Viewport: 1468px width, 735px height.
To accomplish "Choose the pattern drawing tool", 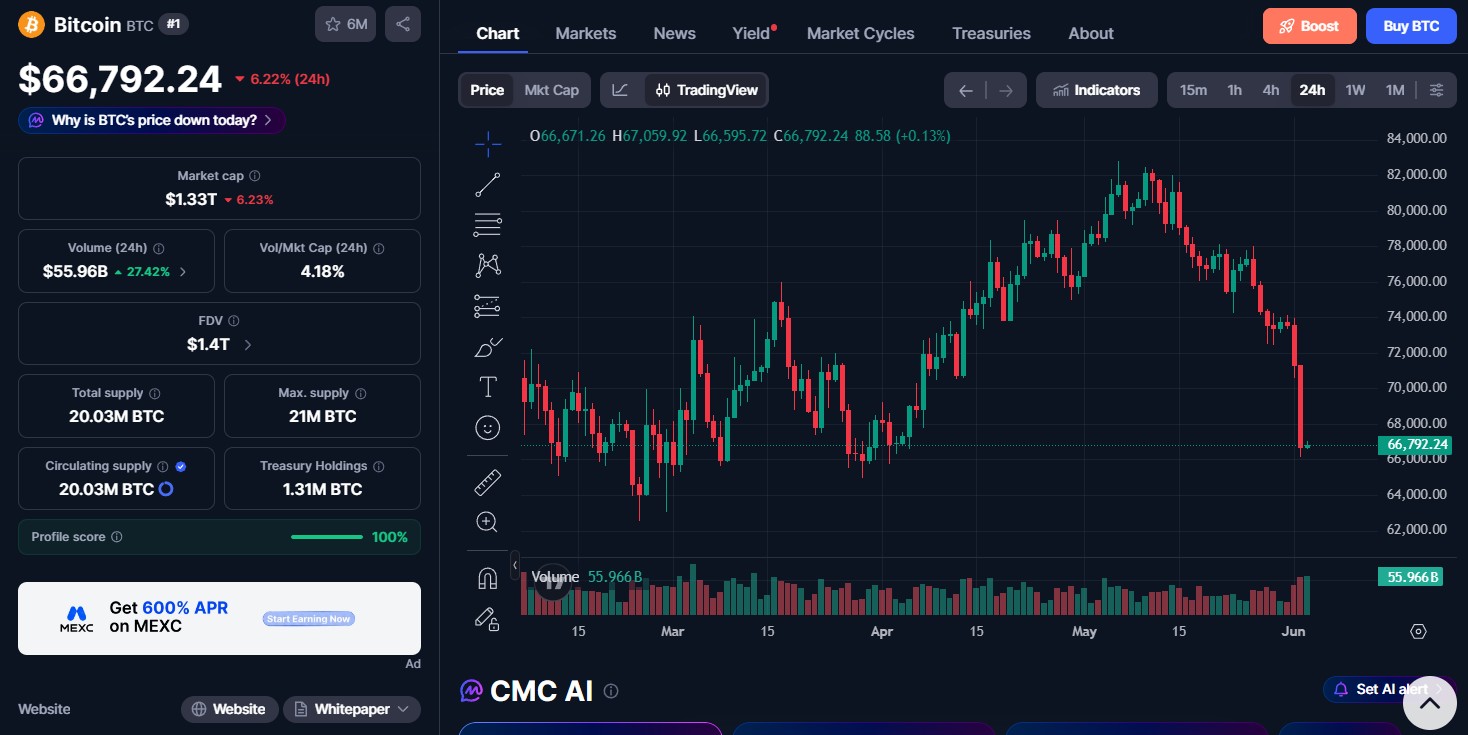I will 488,265.
